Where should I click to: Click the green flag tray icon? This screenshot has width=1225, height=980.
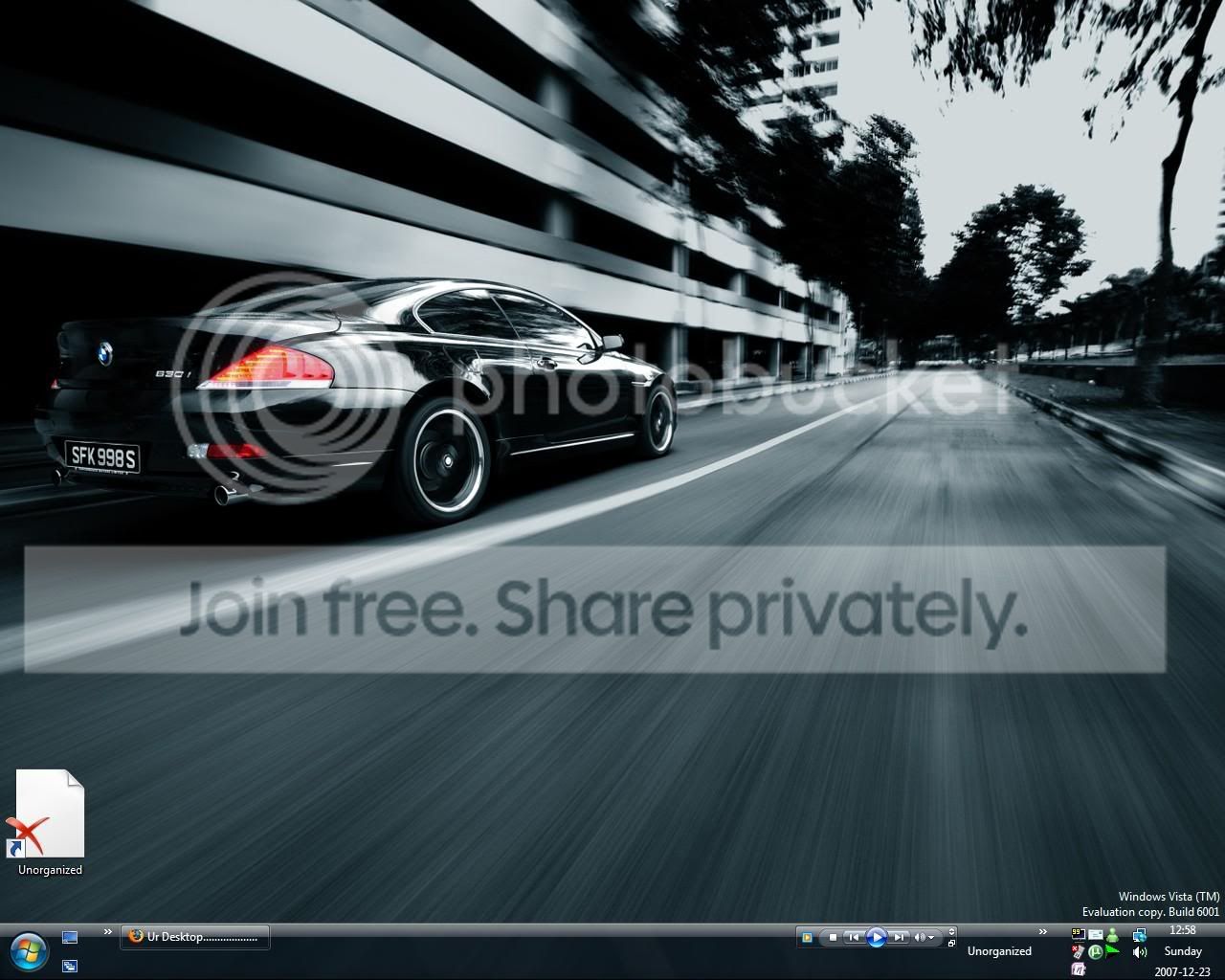pyautogui.click(x=1112, y=951)
